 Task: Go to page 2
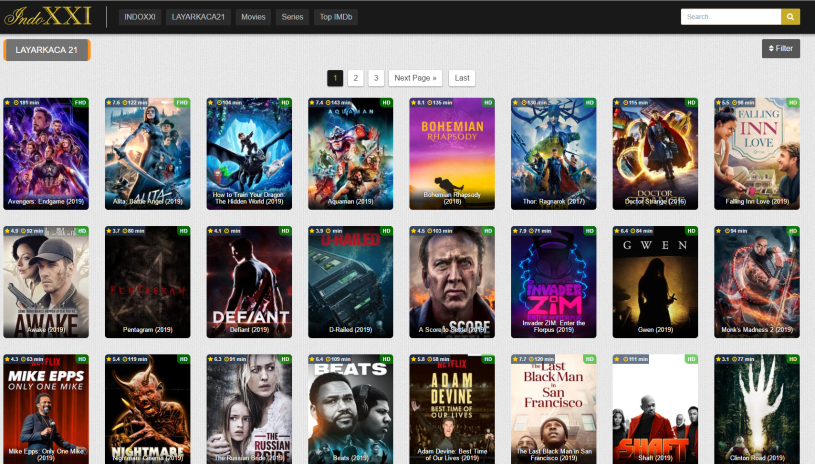point(355,78)
